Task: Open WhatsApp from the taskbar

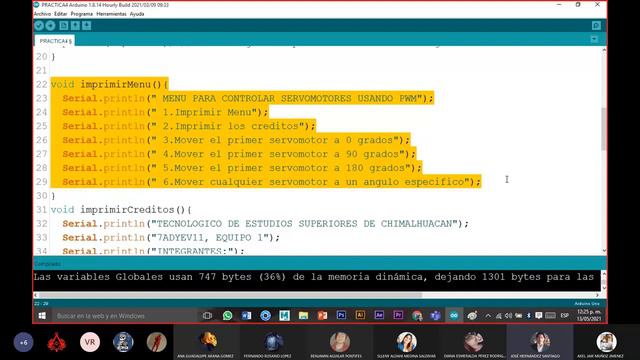Action: 227,316
